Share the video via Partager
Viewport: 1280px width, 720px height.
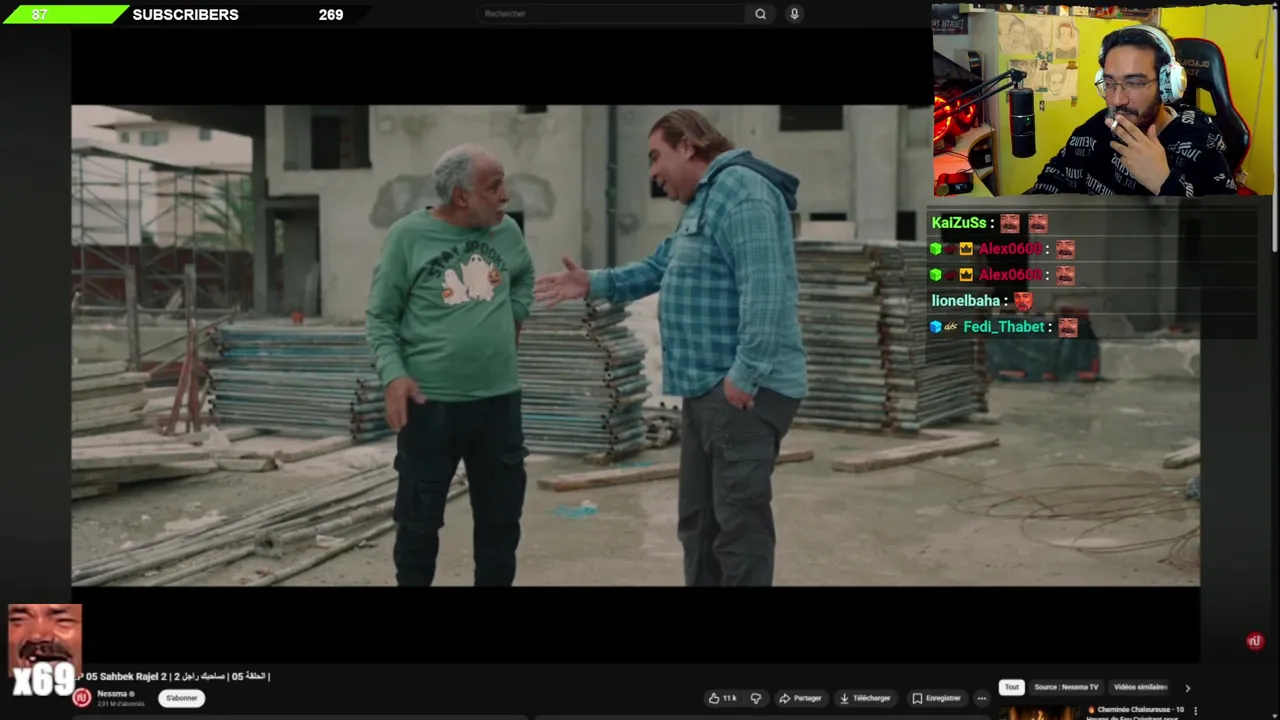click(800, 698)
